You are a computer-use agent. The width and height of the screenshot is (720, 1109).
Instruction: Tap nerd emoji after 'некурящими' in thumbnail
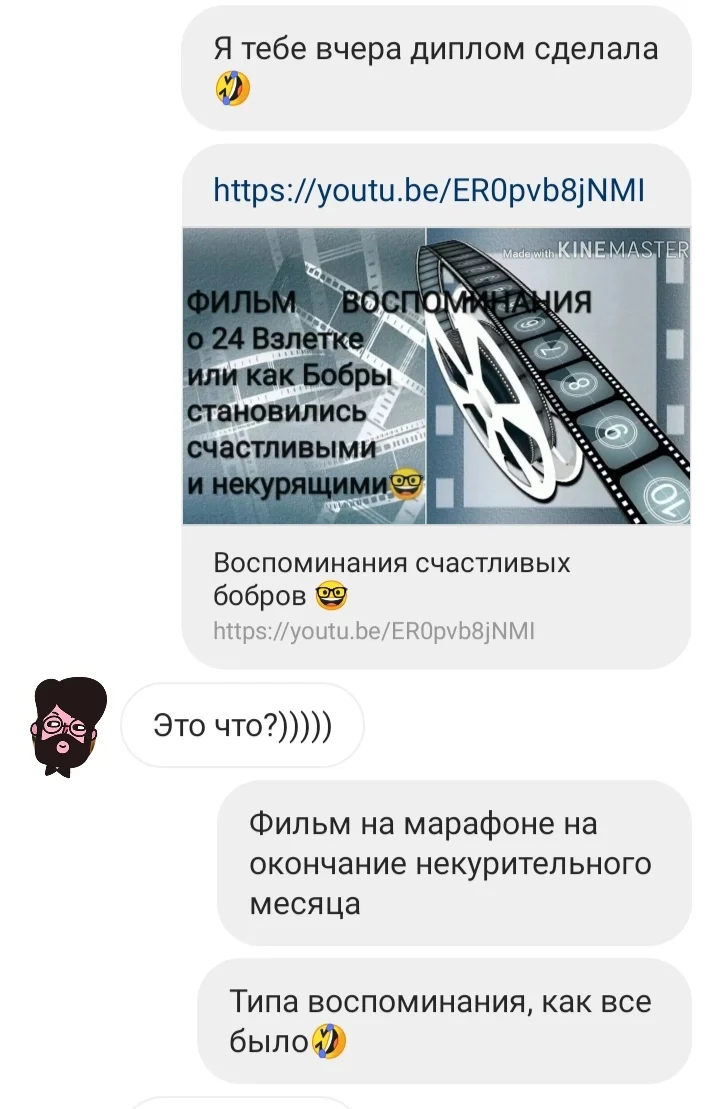pos(407,484)
